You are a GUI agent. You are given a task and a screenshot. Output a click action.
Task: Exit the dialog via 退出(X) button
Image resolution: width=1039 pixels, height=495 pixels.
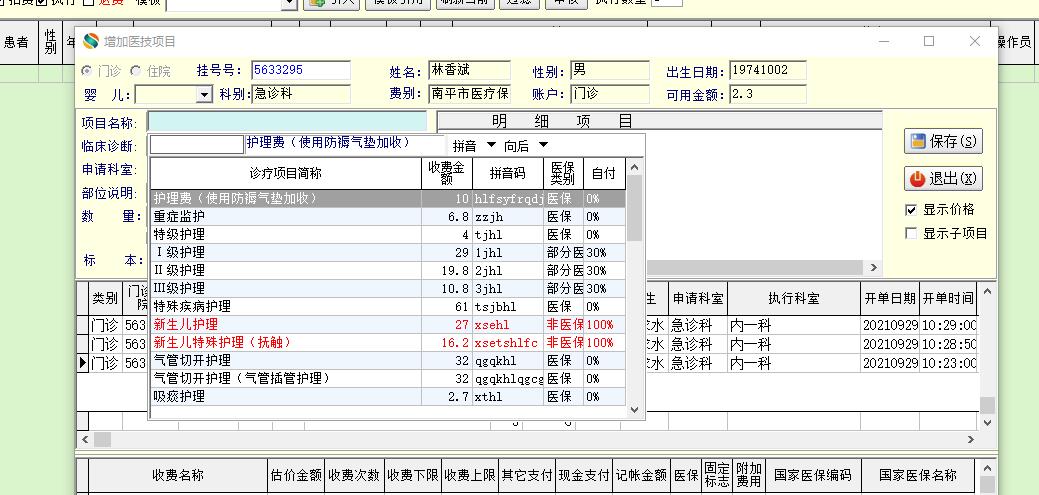[943, 178]
